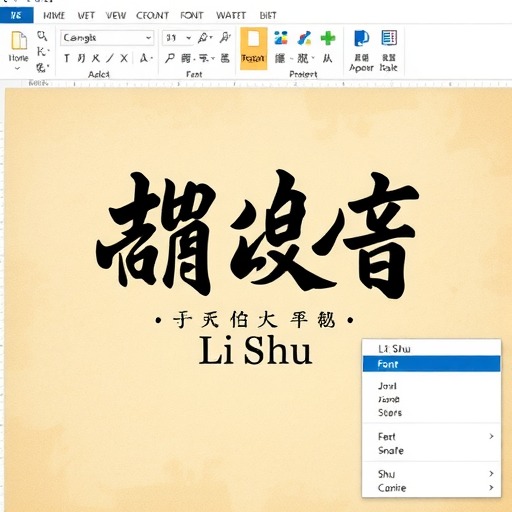Choose Joxl in context menu
Viewport: 512px width, 512px height.
(431, 386)
